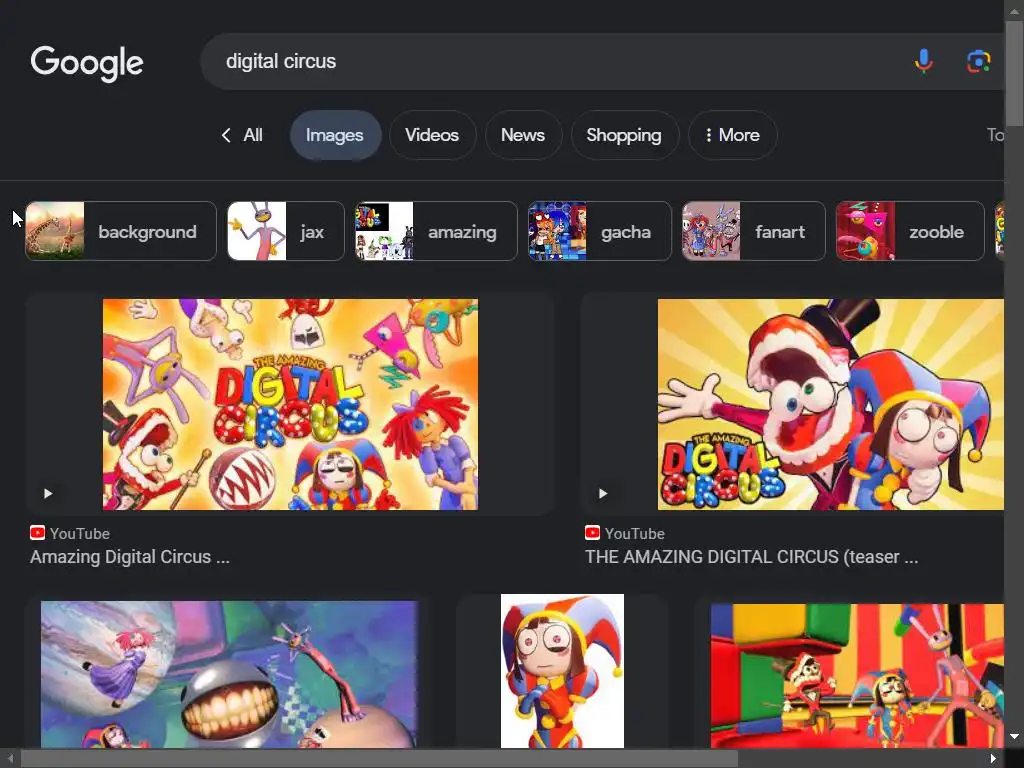Click YouTube icon under Amazing Digital Circus result
1024x768 pixels.
tap(37, 533)
